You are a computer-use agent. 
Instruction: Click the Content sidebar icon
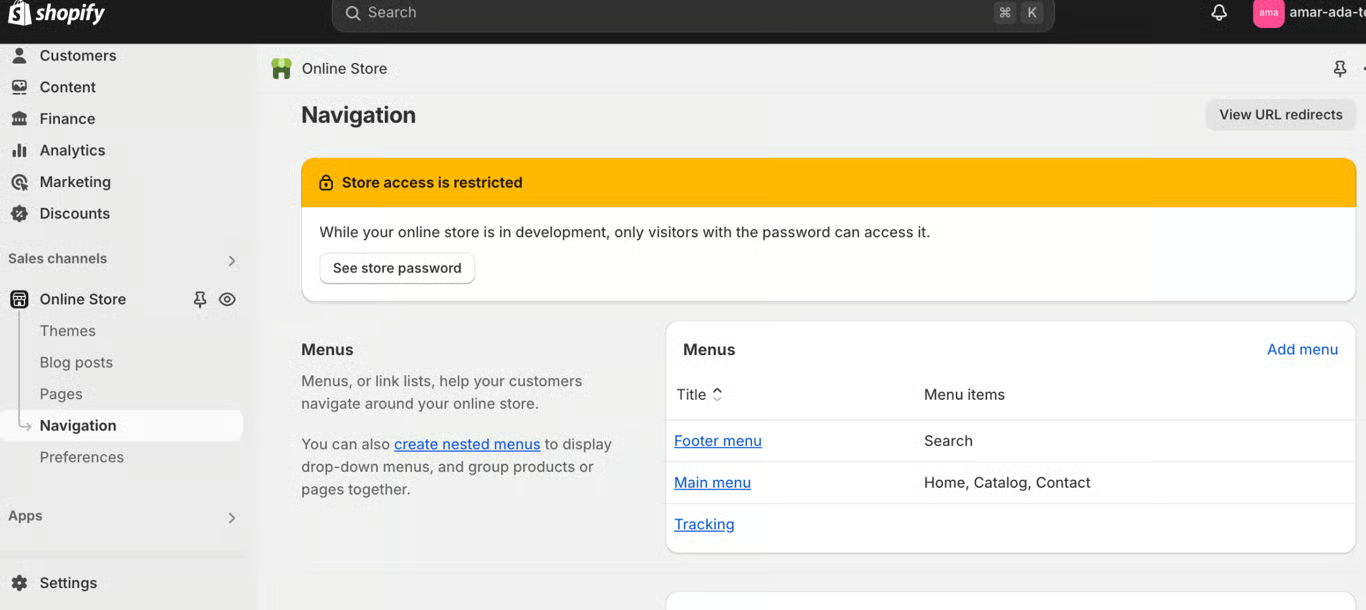19,87
